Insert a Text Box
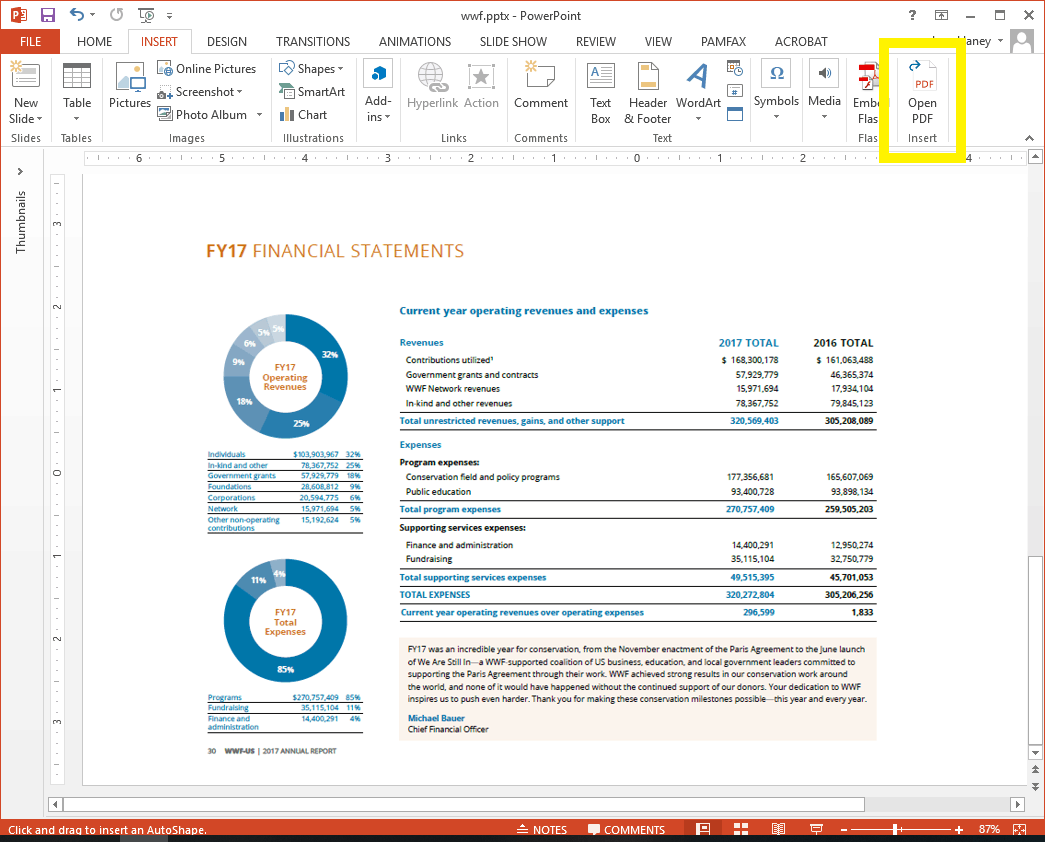Viewport: 1045px width, 842px height. (600, 93)
